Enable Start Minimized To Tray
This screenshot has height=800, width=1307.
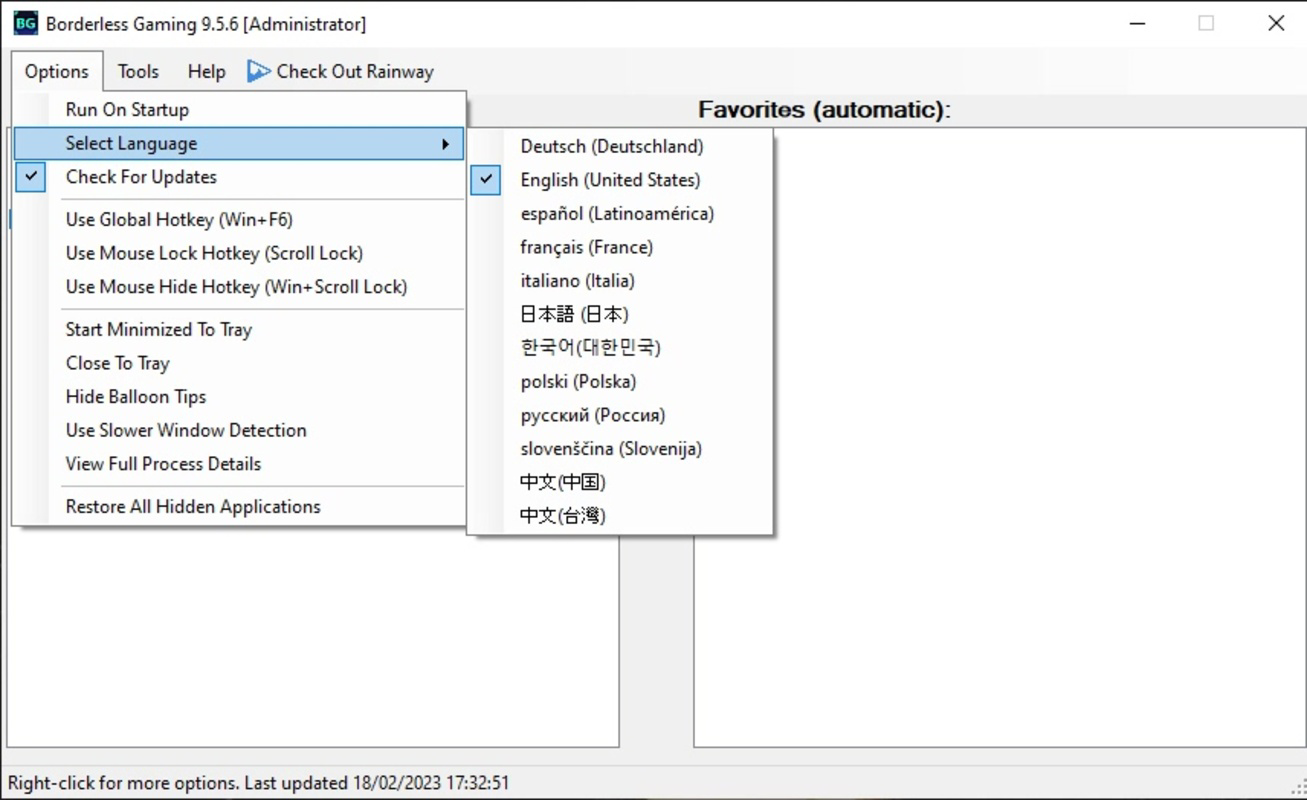[239, 330]
